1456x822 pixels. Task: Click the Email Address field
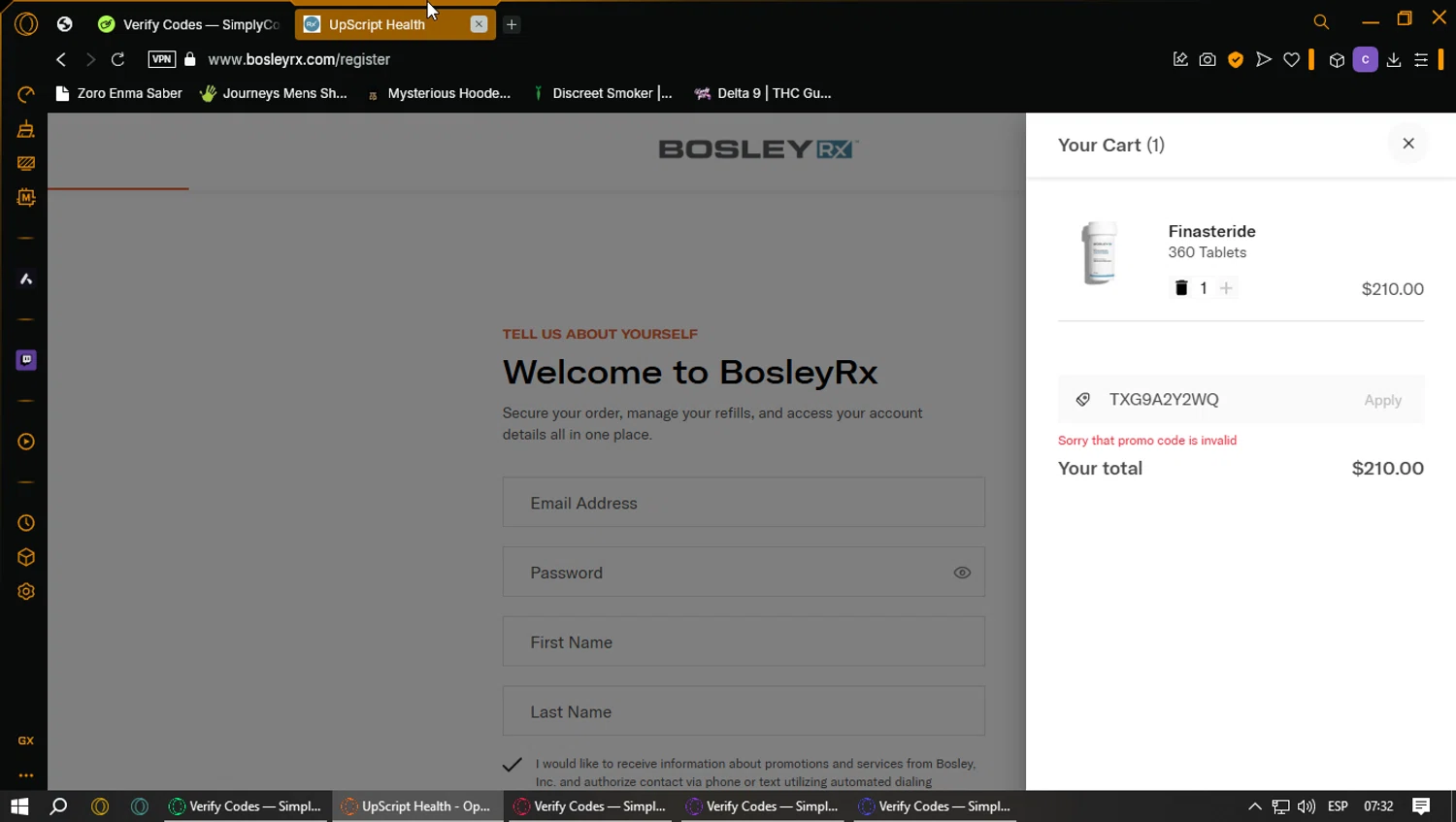[744, 503]
